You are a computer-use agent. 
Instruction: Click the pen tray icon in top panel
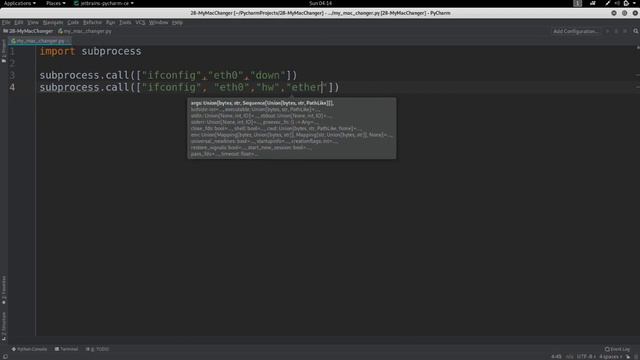[608, 3]
